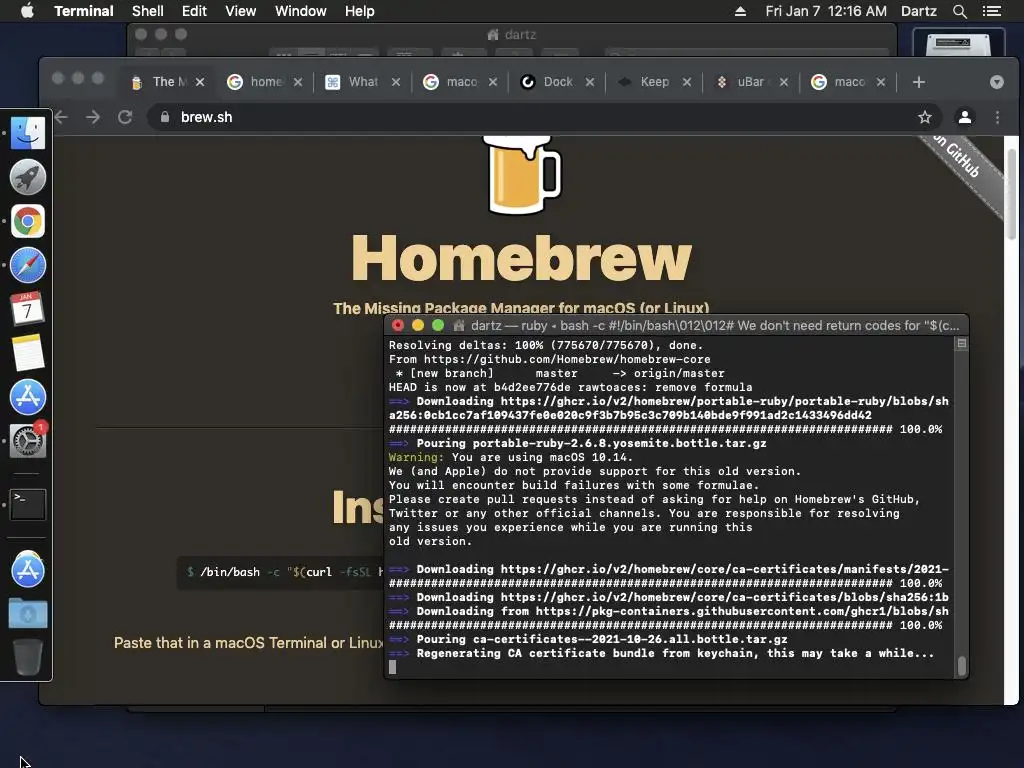Open Google Chrome from the Dock
1024x768 pixels.
[x=27, y=221]
